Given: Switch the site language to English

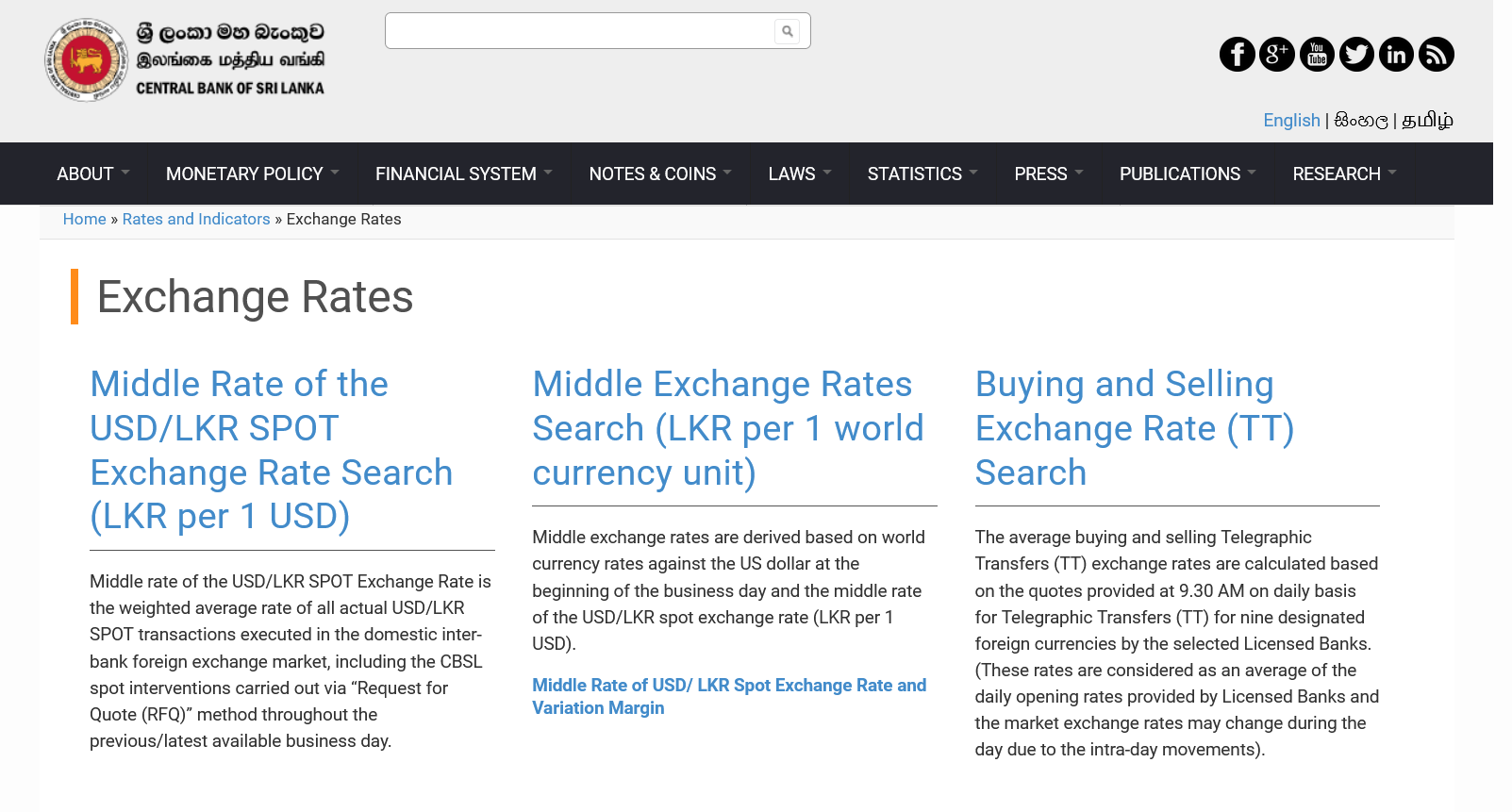Looking at the screenshot, I should tap(1291, 121).
